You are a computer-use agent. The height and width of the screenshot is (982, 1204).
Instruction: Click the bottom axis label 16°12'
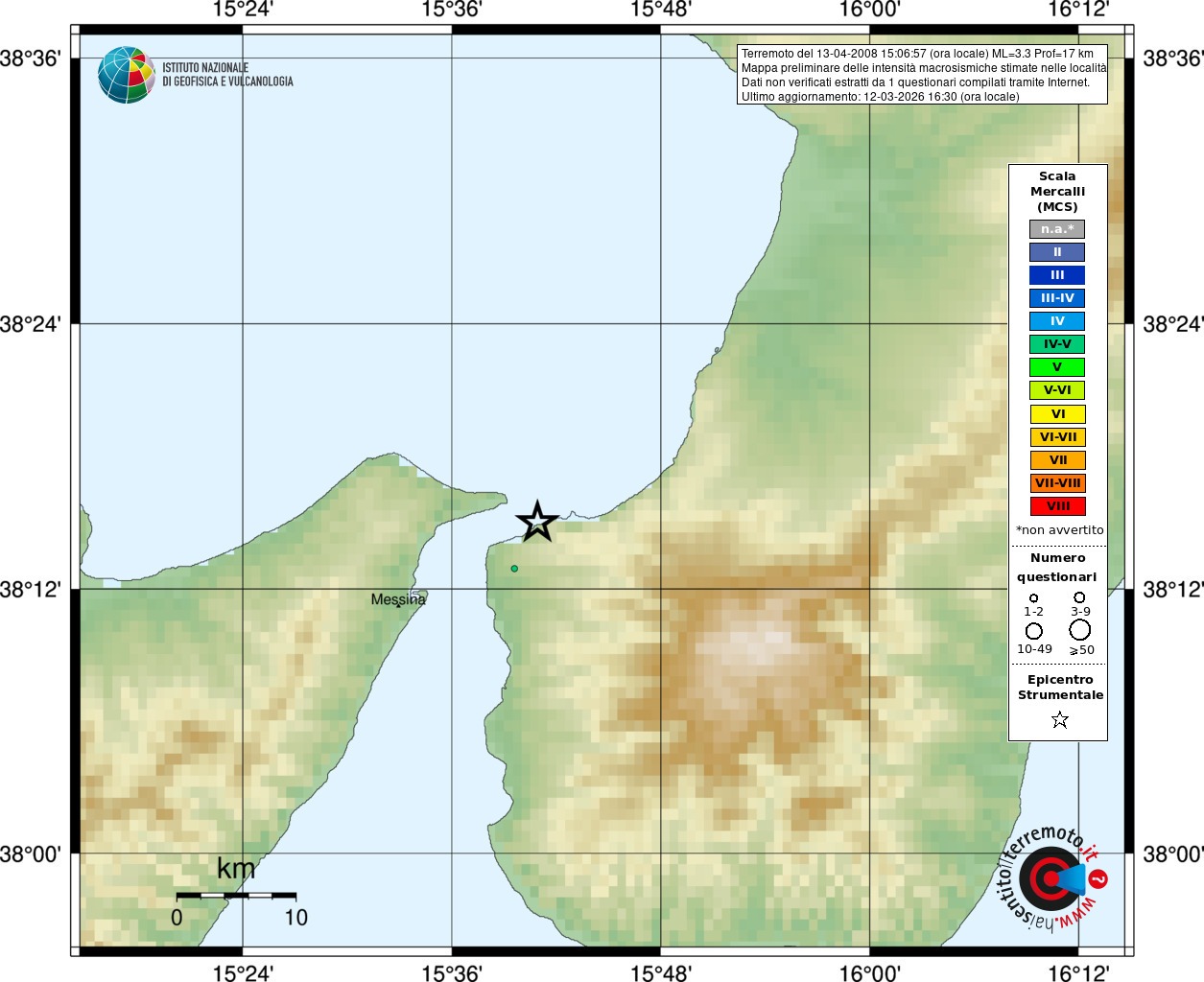tap(1078, 973)
